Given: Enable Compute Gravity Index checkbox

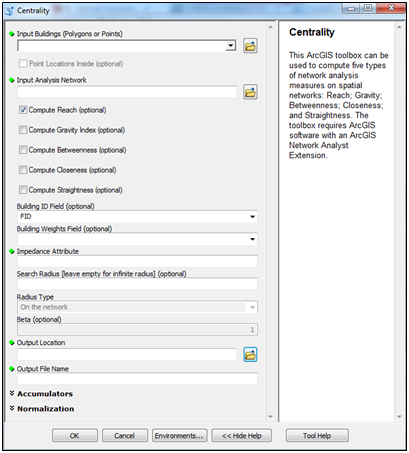Looking at the screenshot, I should pos(23,130).
